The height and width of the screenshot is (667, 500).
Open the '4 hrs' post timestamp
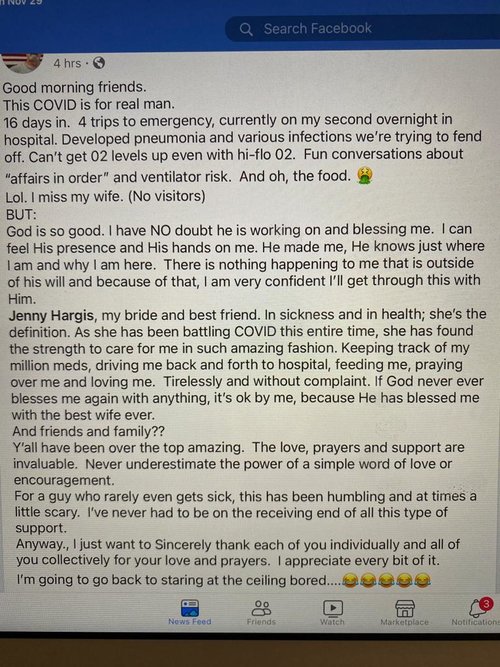(x=67, y=63)
